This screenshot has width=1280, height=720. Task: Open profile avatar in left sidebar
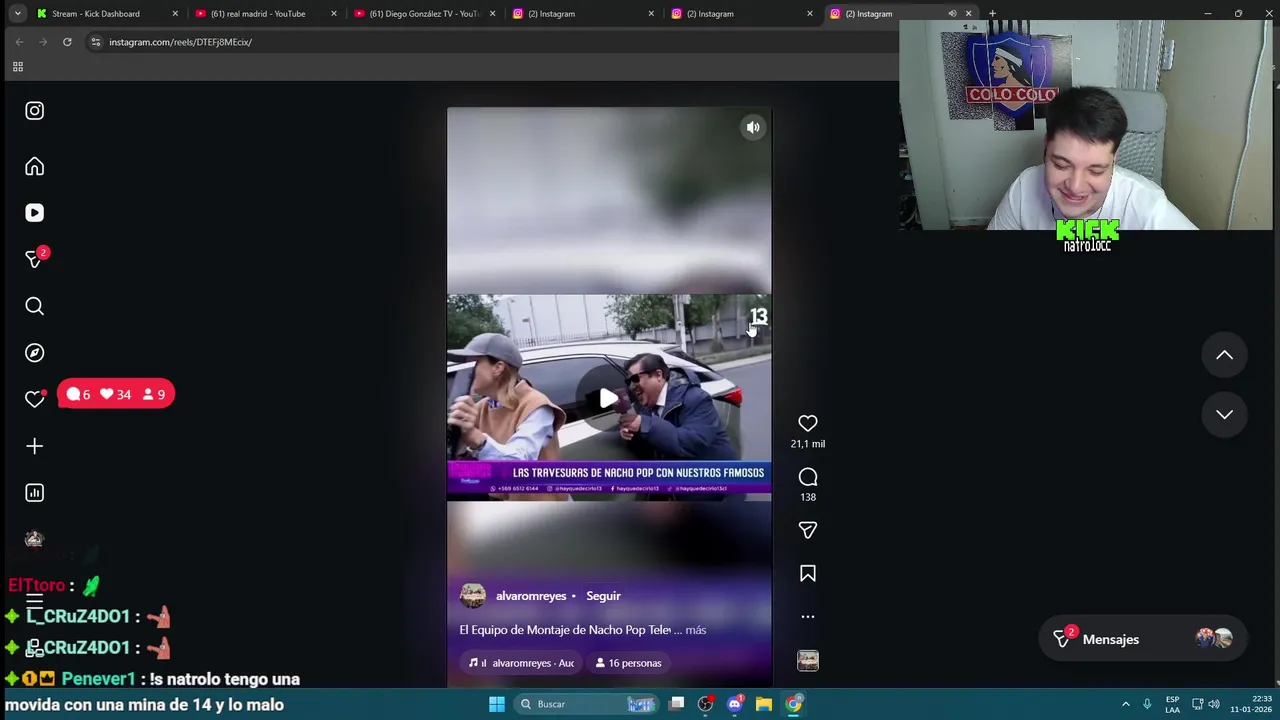click(35, 540)
